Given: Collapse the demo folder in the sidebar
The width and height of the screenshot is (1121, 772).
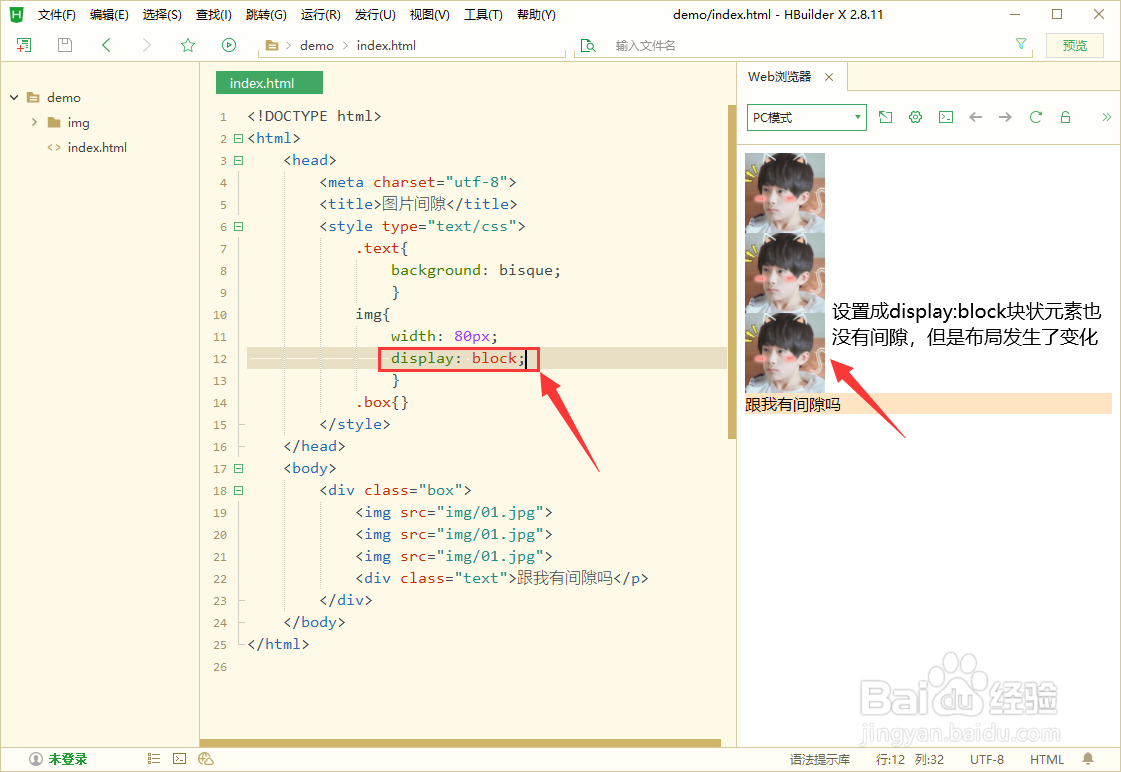Looking at the screenshot, I should [14, 97].
